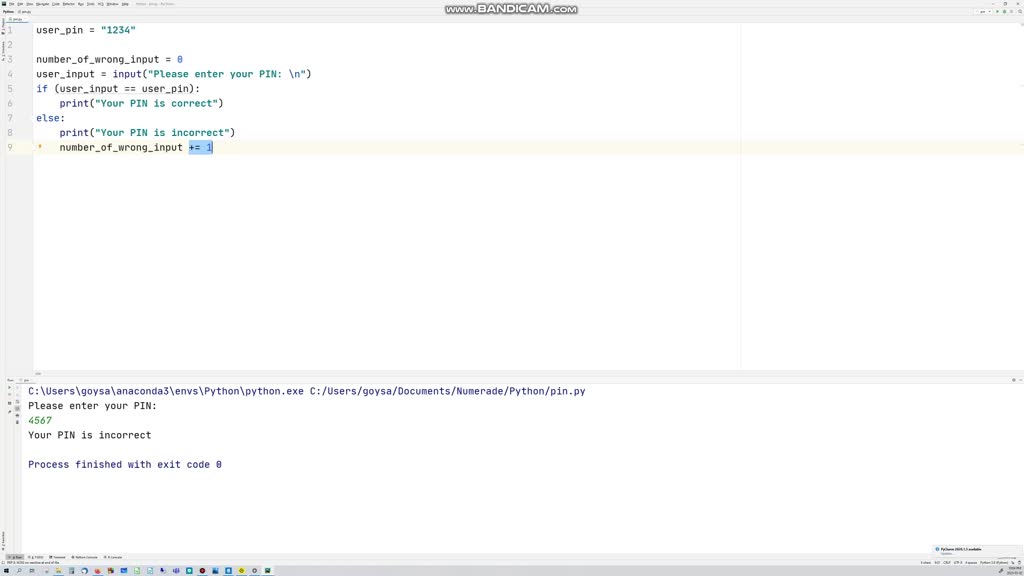The width and height of the screenshot is (1024, 576).
Task: Open the Terminal tool window tab
Action: 57,557
